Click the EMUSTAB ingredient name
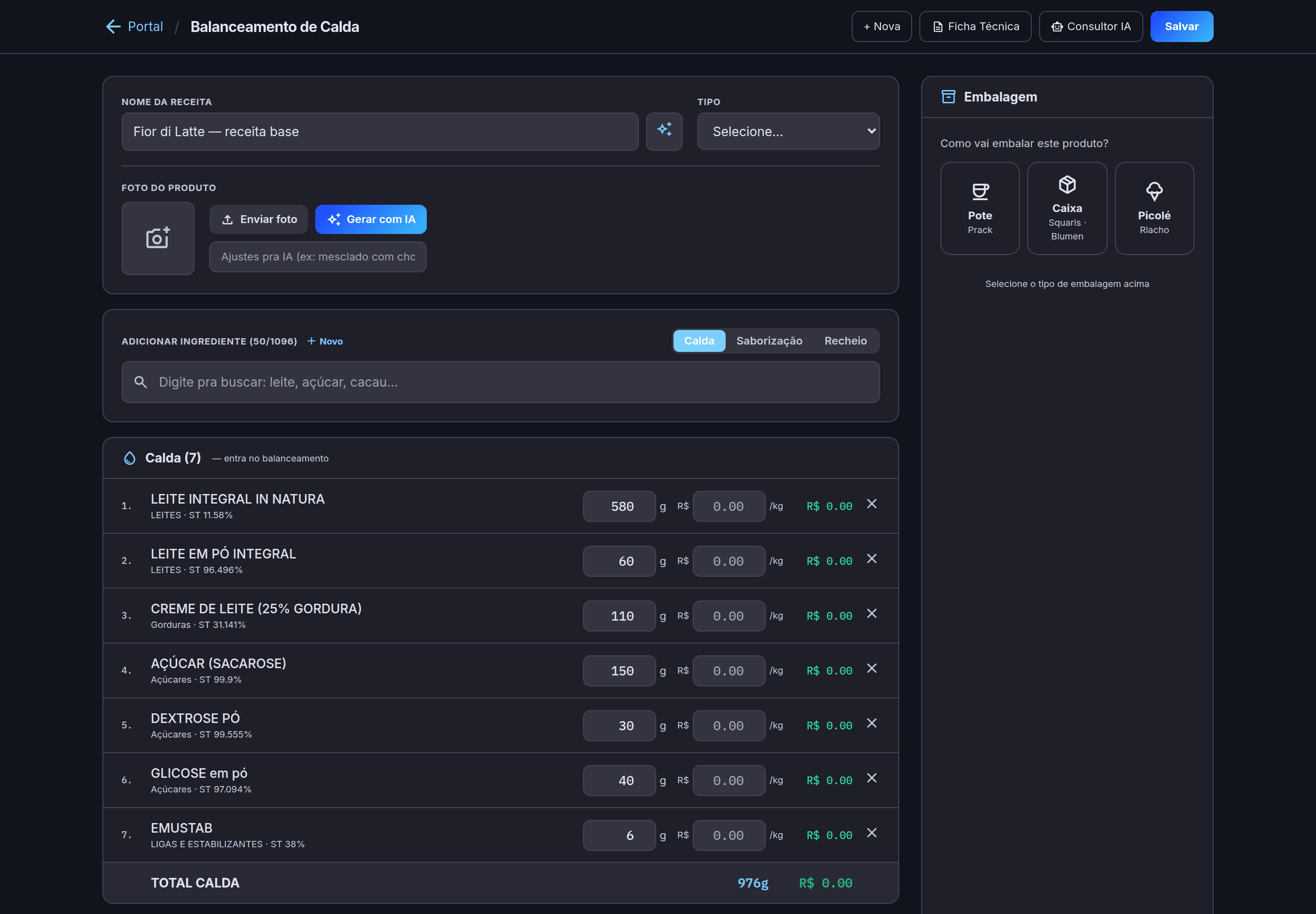The height and width of the screenshot is (914, 1316). click(x=181, y=828)
